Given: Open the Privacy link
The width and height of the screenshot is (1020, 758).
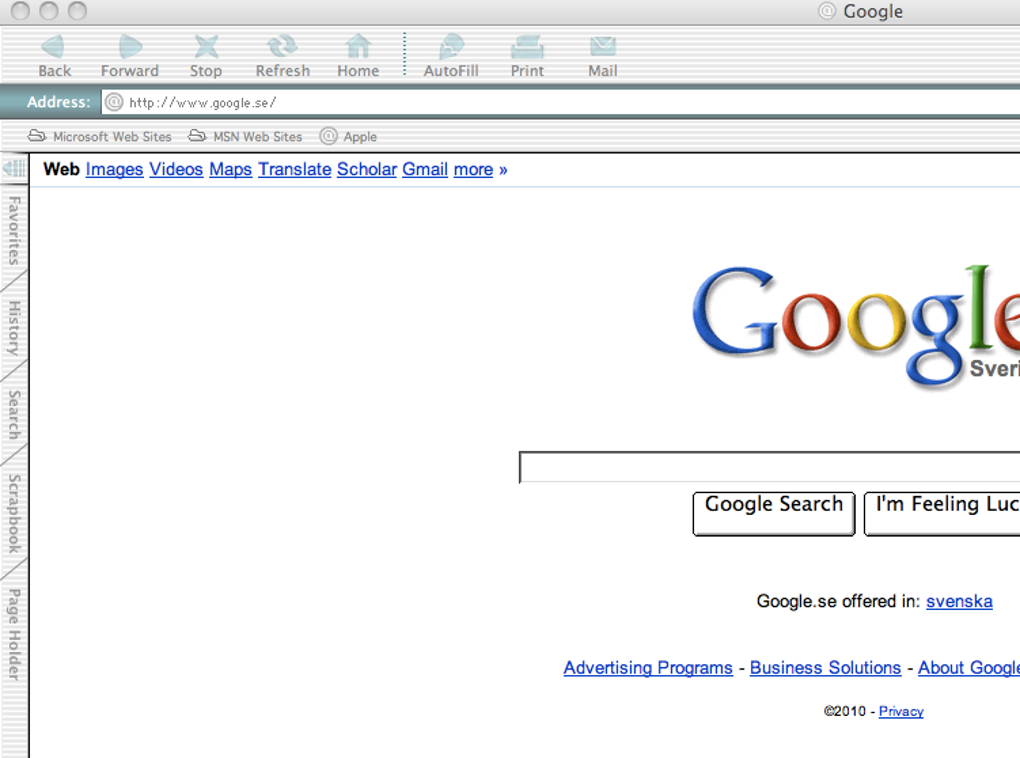Looking at the screenshot, I should click(x=901, y=711).
